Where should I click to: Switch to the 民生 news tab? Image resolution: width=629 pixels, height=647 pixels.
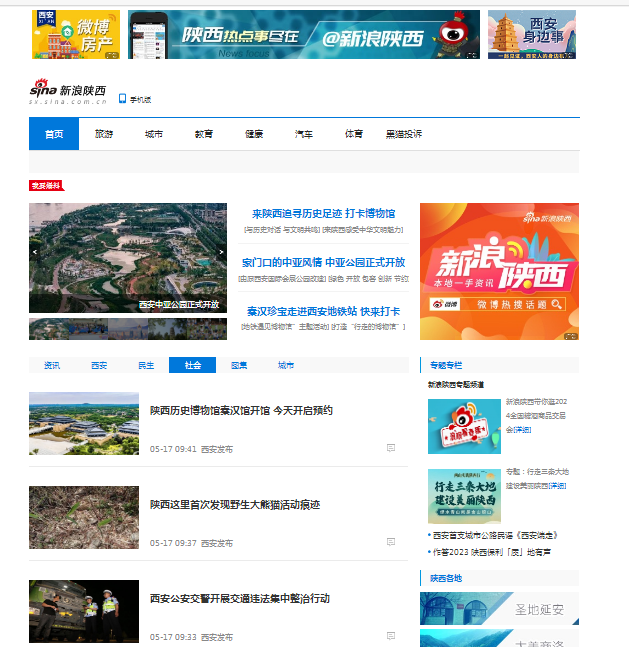(x=146, y=365)
